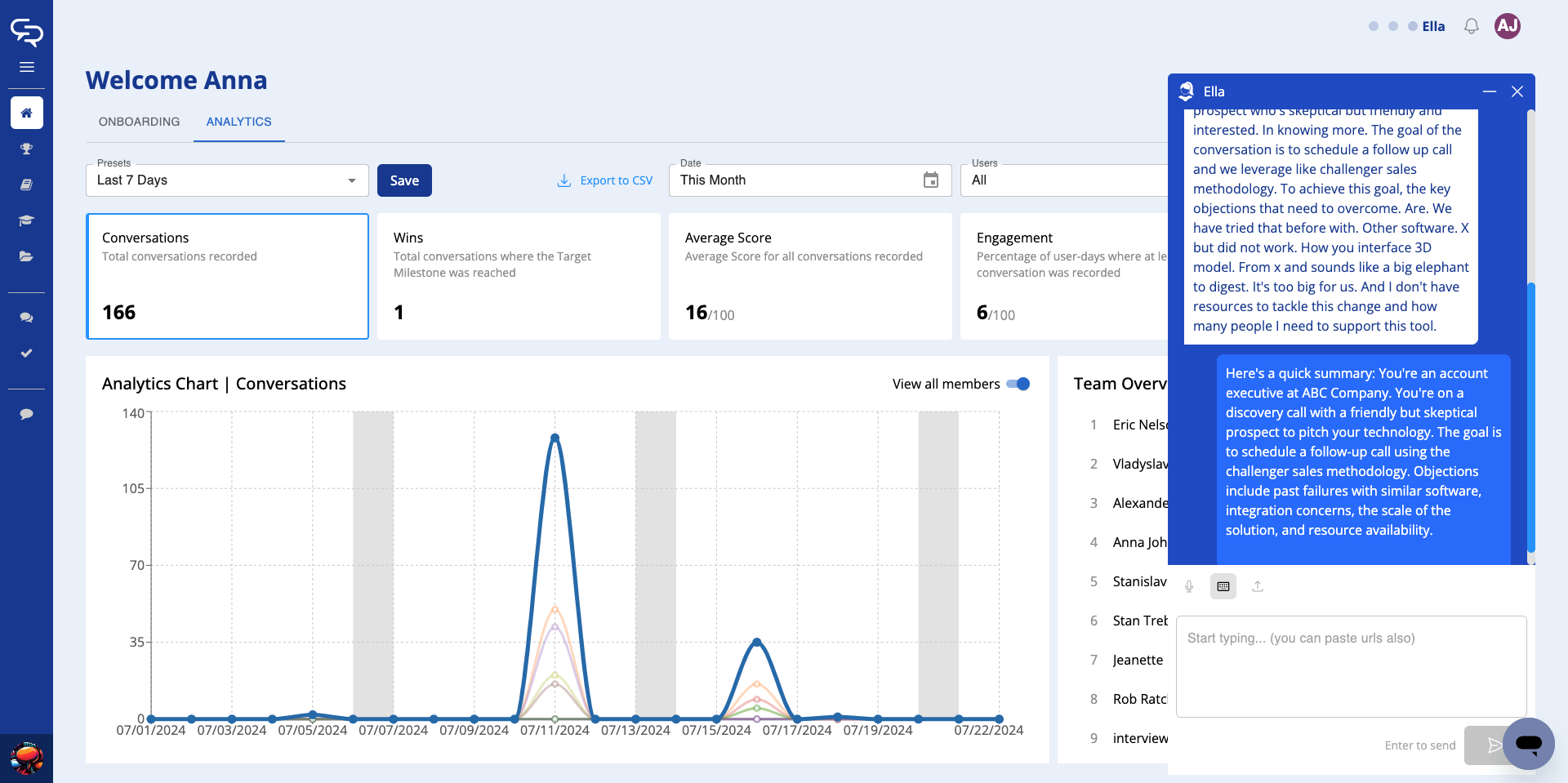Click the microphone icon in Ella chat
This screenshot has height=783, width=1568.
coord(1189,586)
